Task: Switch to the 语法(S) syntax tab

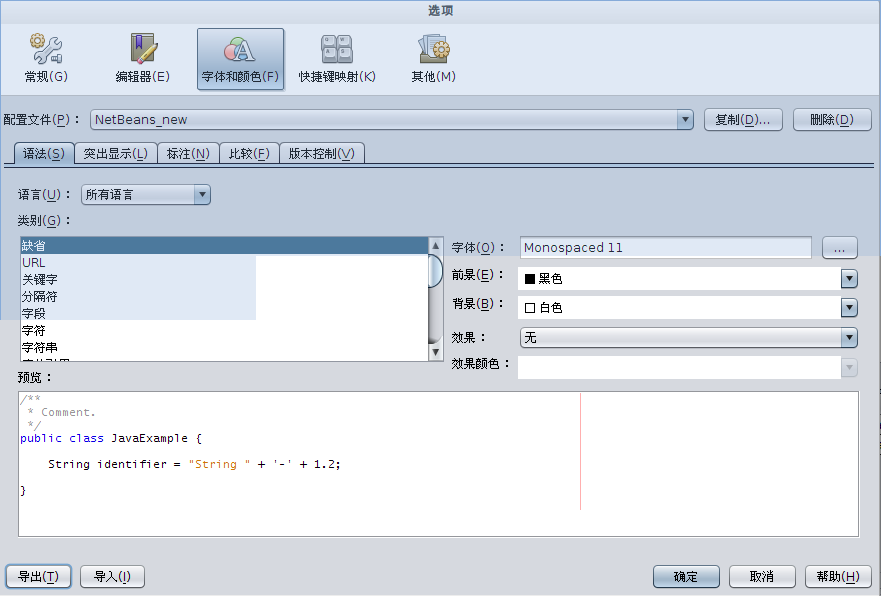Action: pyautogui.click(x=44, y=153)
